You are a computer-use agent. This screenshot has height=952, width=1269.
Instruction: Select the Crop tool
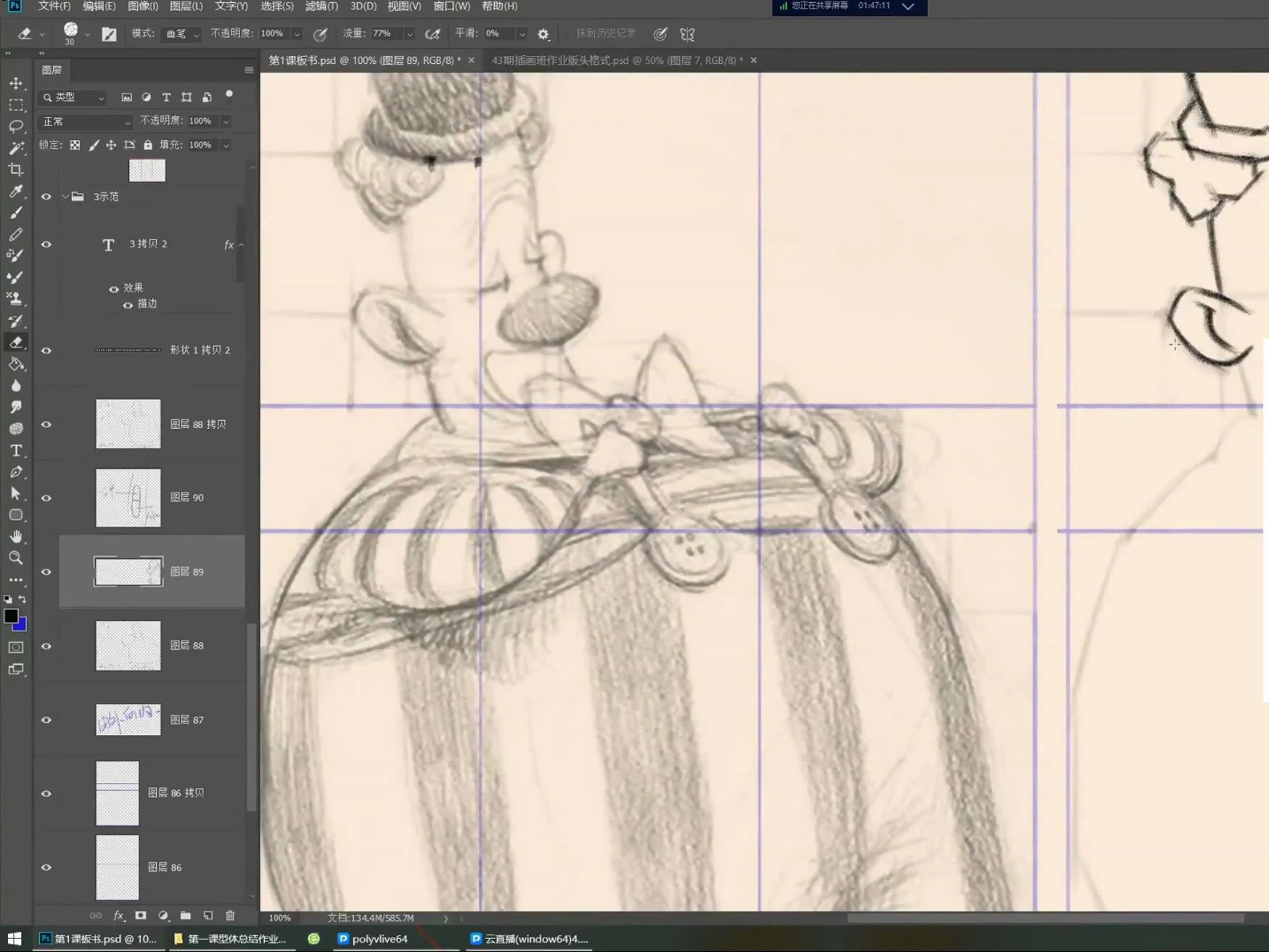(x=16, y=170)
